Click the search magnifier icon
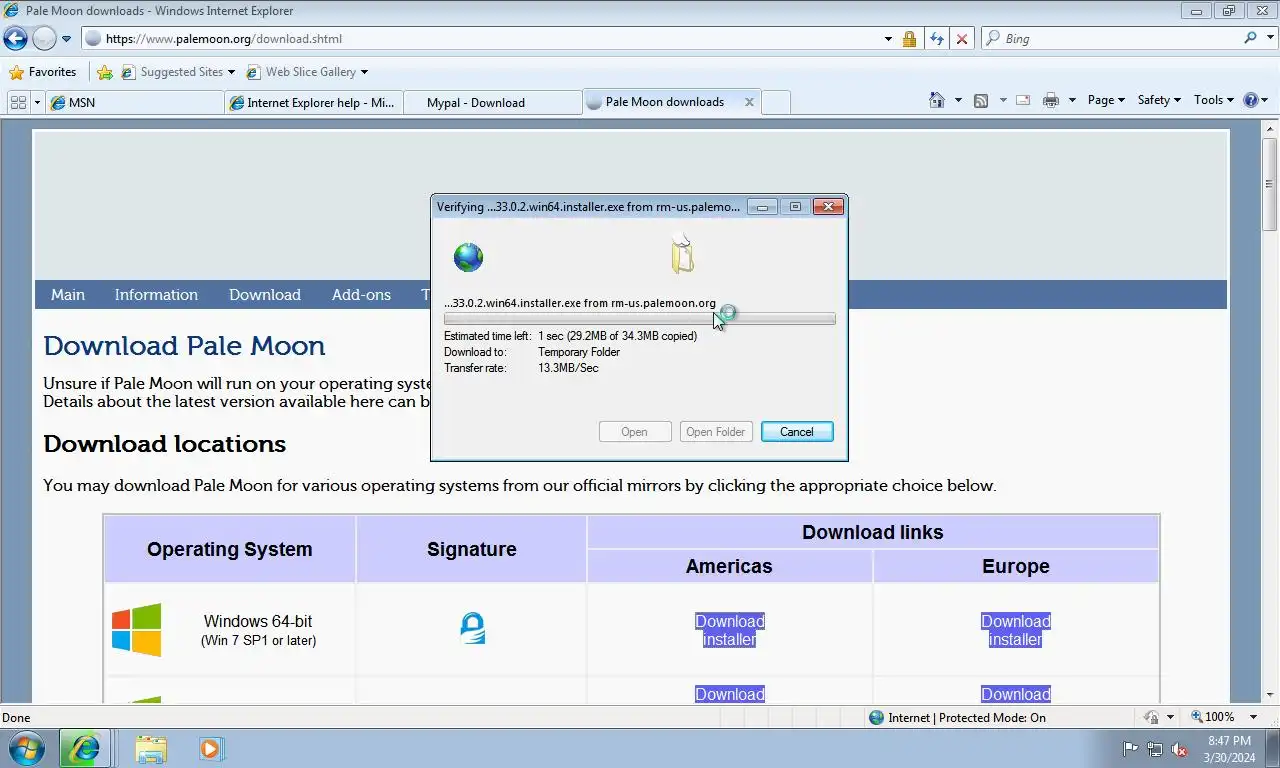This screenshot has height=768, width=1280. pyautogui.click(x=1250, y=38)
